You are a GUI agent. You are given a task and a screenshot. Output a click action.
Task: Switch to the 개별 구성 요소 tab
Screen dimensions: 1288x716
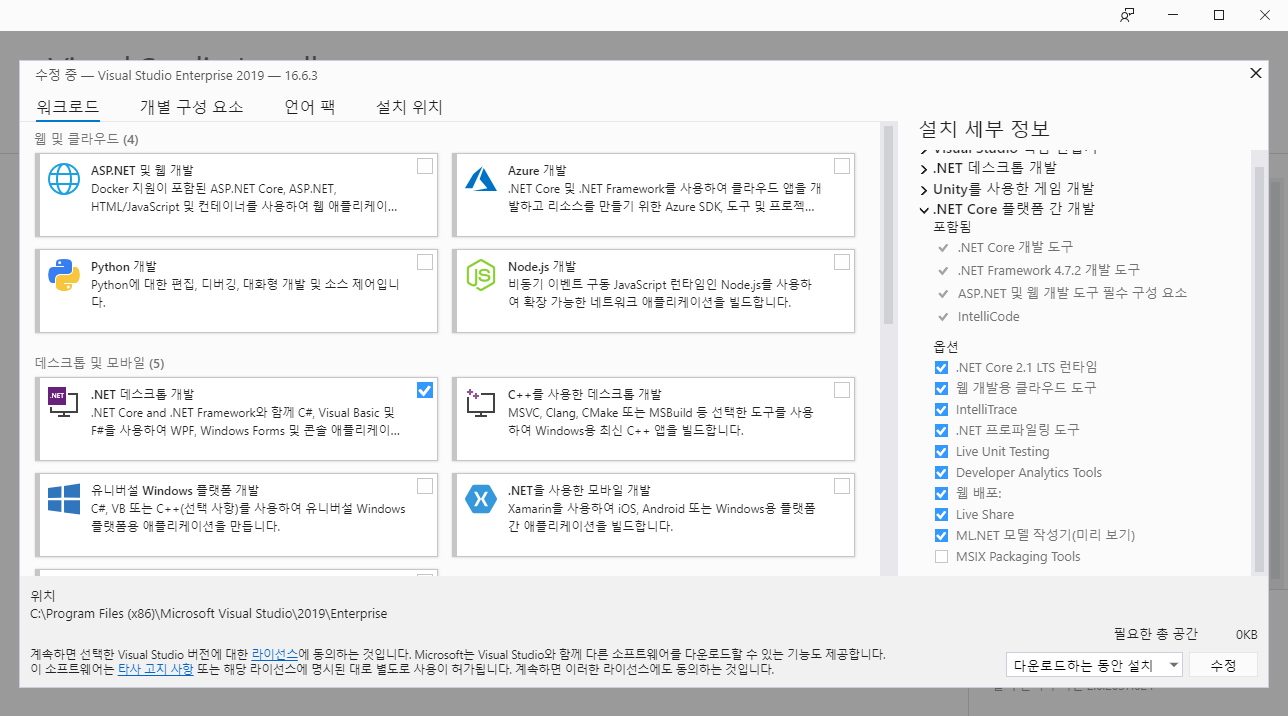(191, 107)
